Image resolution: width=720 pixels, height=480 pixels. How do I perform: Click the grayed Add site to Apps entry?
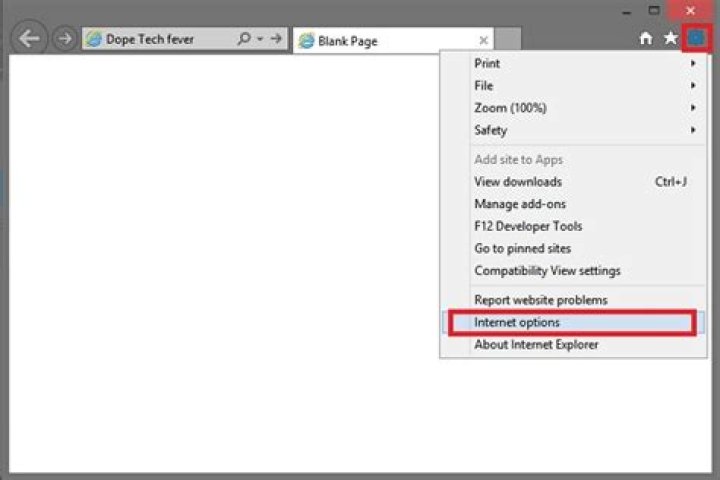[x=573, y=159]
